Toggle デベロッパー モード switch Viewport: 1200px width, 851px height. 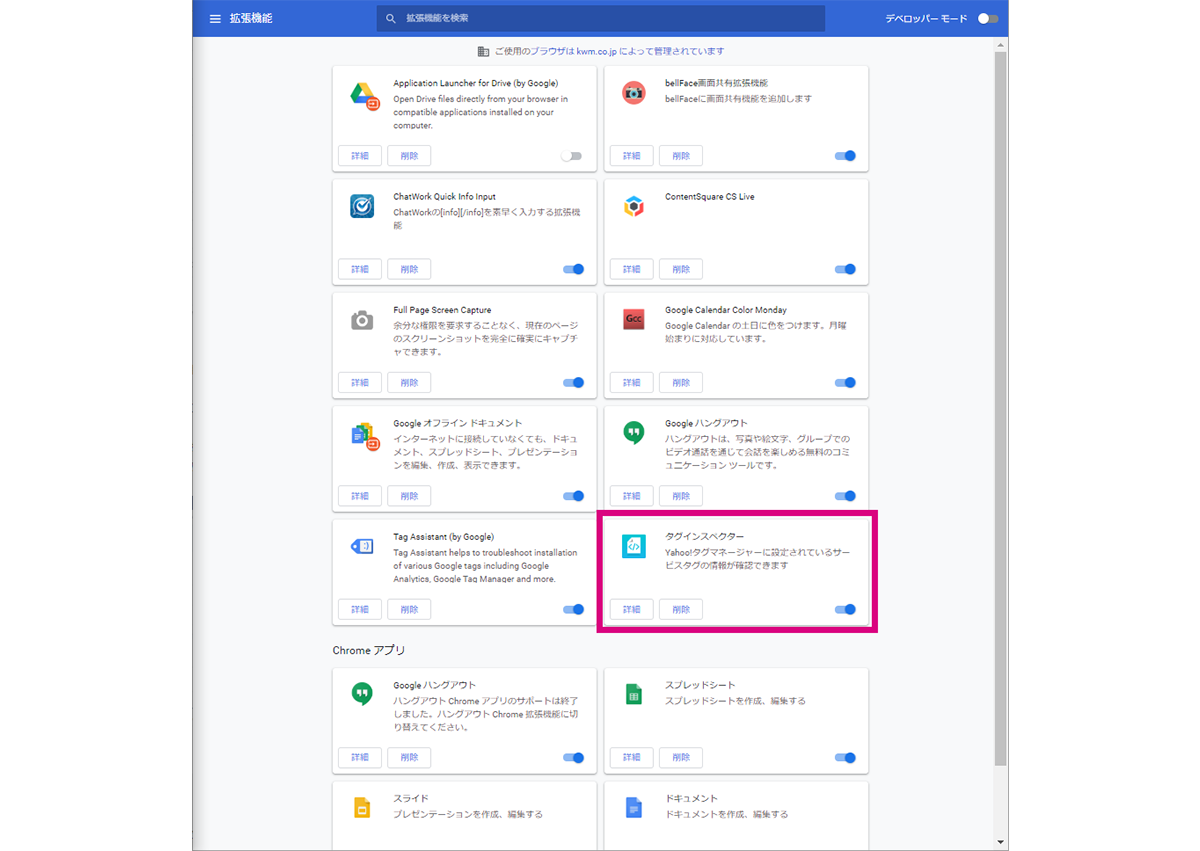click(988, 19)
